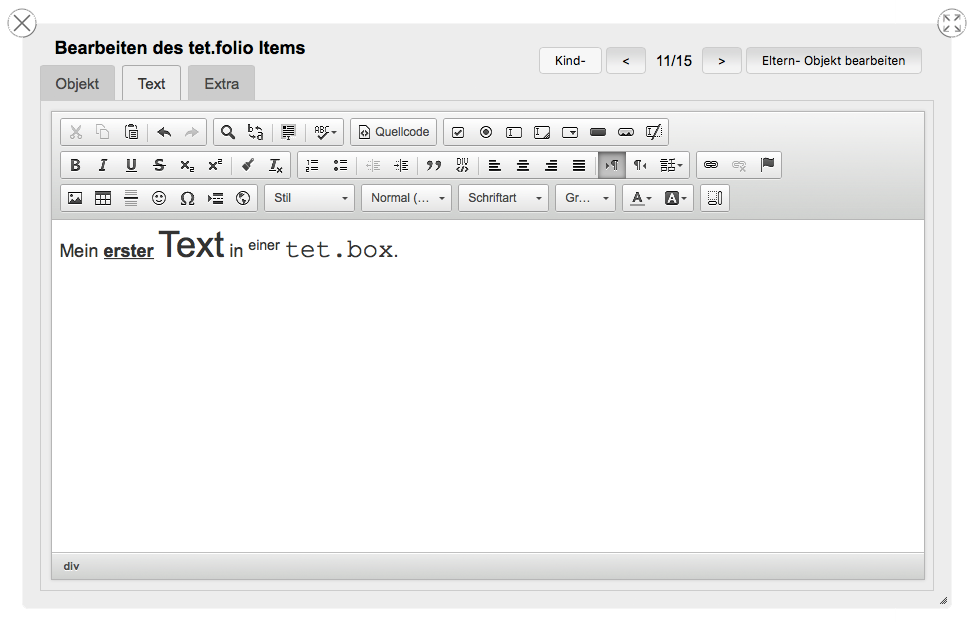Expand the Schriftart font dropdown

[x=504, y=198]
